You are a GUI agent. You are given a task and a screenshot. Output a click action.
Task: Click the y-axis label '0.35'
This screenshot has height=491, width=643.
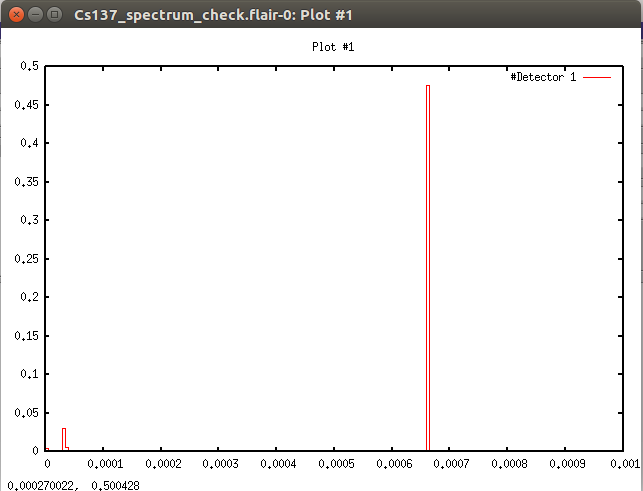(x=26, y=182)
